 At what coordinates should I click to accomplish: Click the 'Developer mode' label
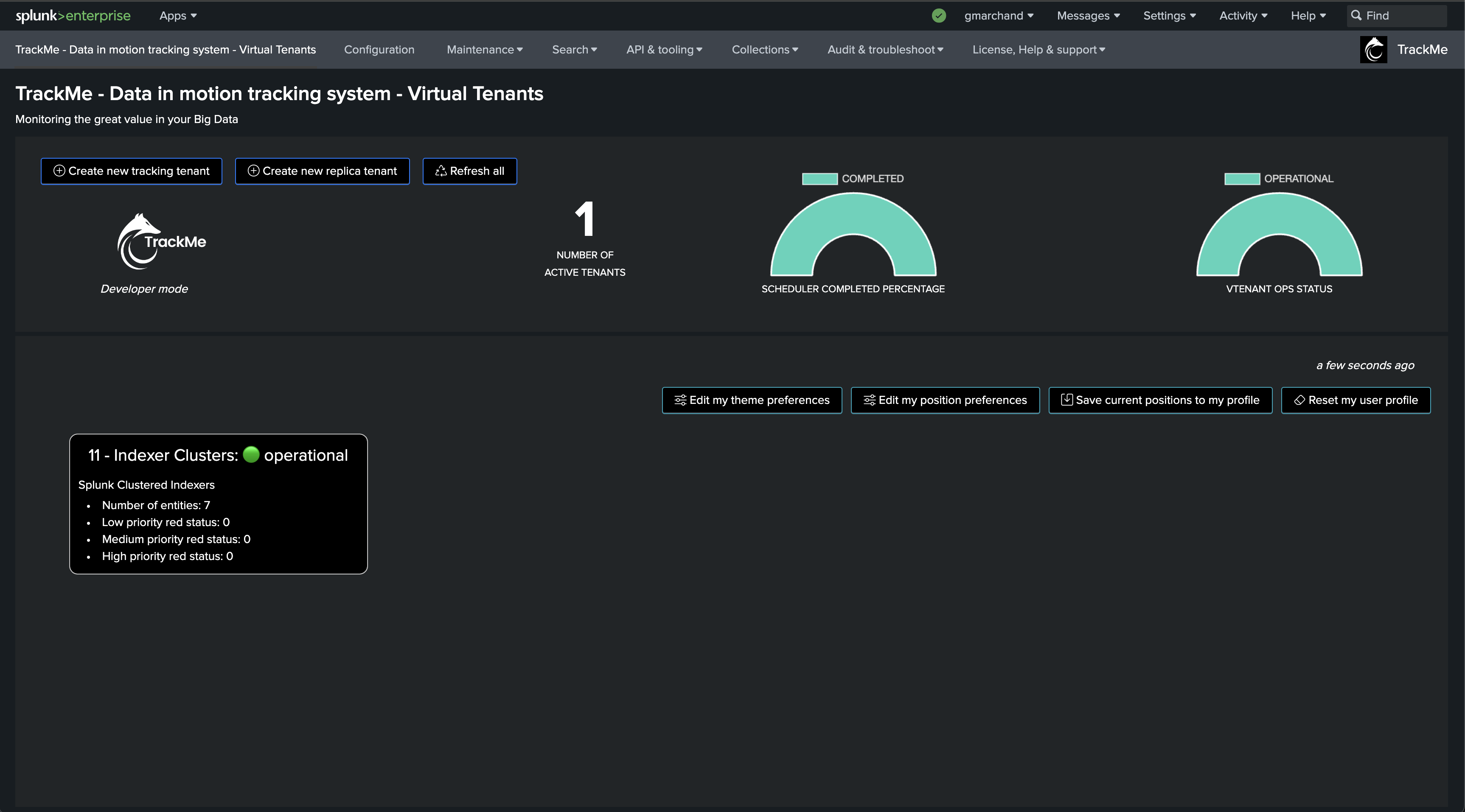144,289
